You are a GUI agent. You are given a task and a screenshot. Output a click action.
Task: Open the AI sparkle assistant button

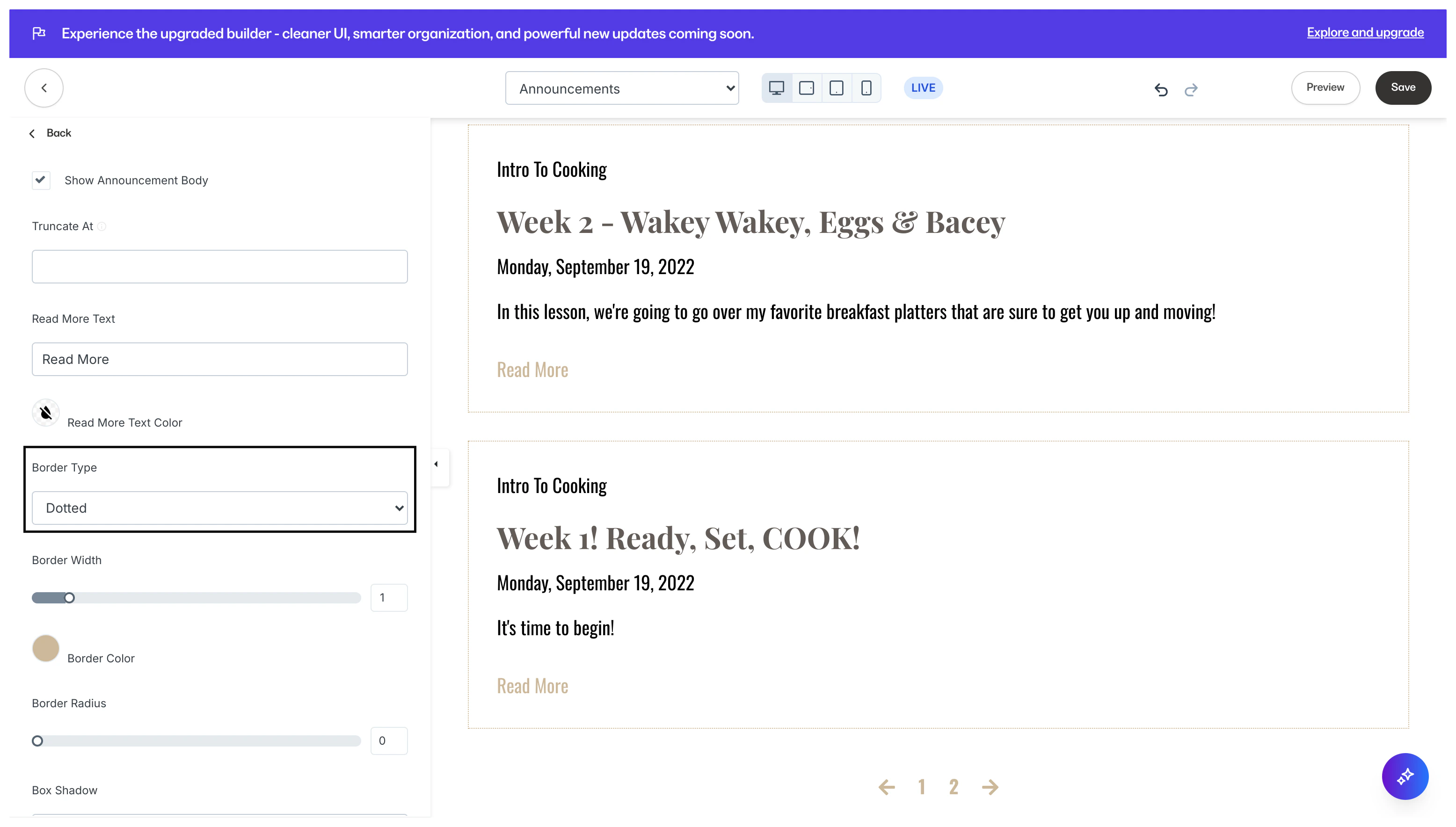(x=1405, y=776)
